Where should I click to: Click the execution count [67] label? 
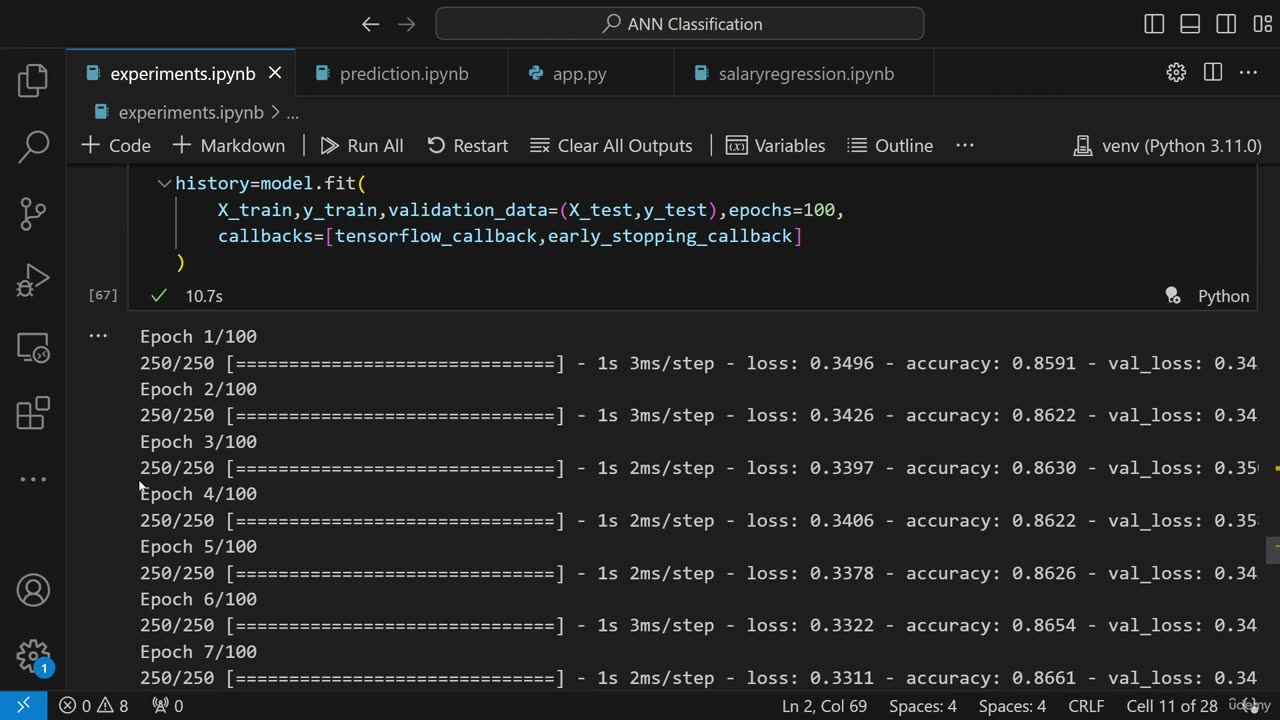pos(103,295)
